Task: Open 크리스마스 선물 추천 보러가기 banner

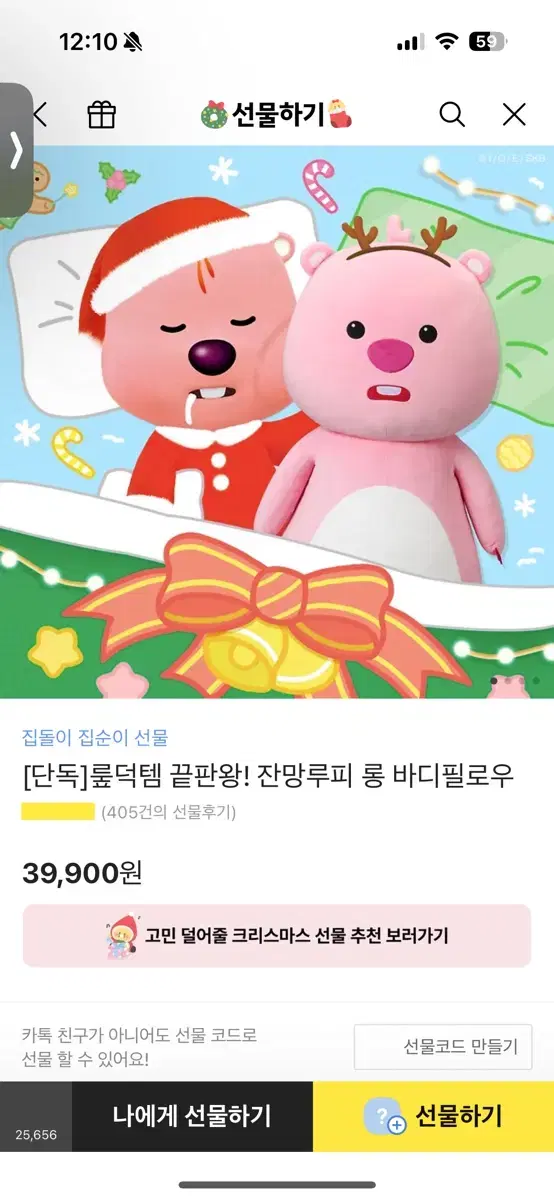Action: point(277,936)
